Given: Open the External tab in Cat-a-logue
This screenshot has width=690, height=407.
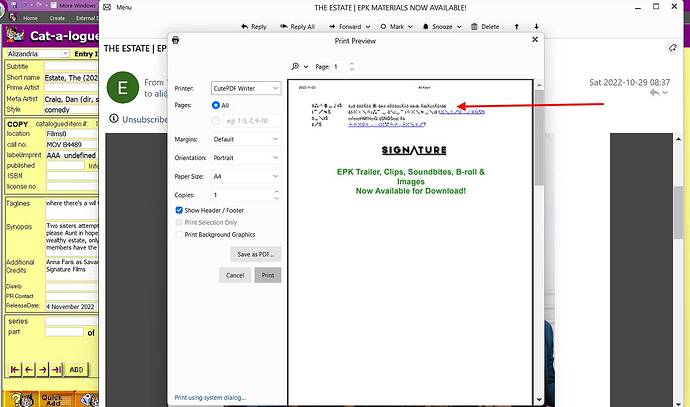Looking at the screenshot, I should click(x=86, y=18).
